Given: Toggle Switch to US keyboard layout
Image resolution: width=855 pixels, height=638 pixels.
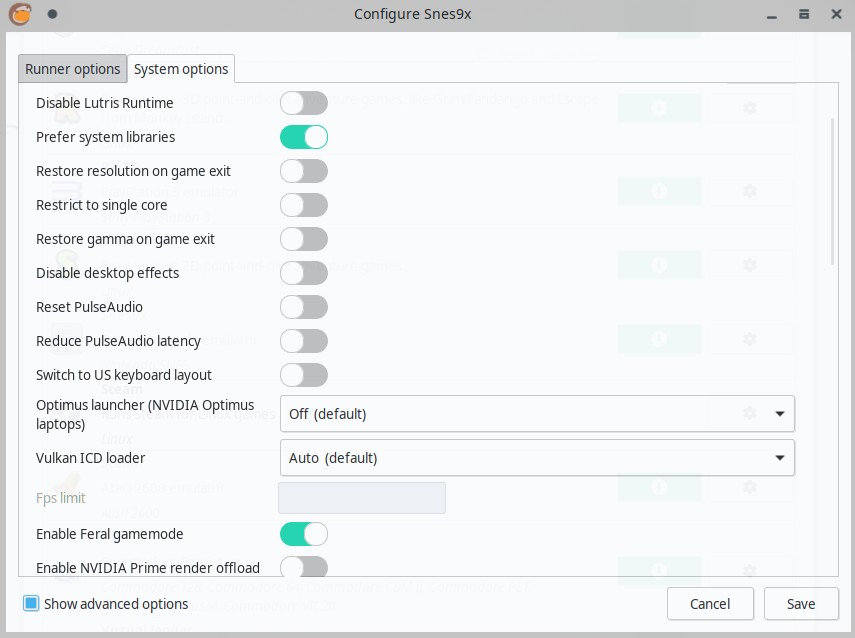Looking at the screenshot, I should tap(304, 375).
